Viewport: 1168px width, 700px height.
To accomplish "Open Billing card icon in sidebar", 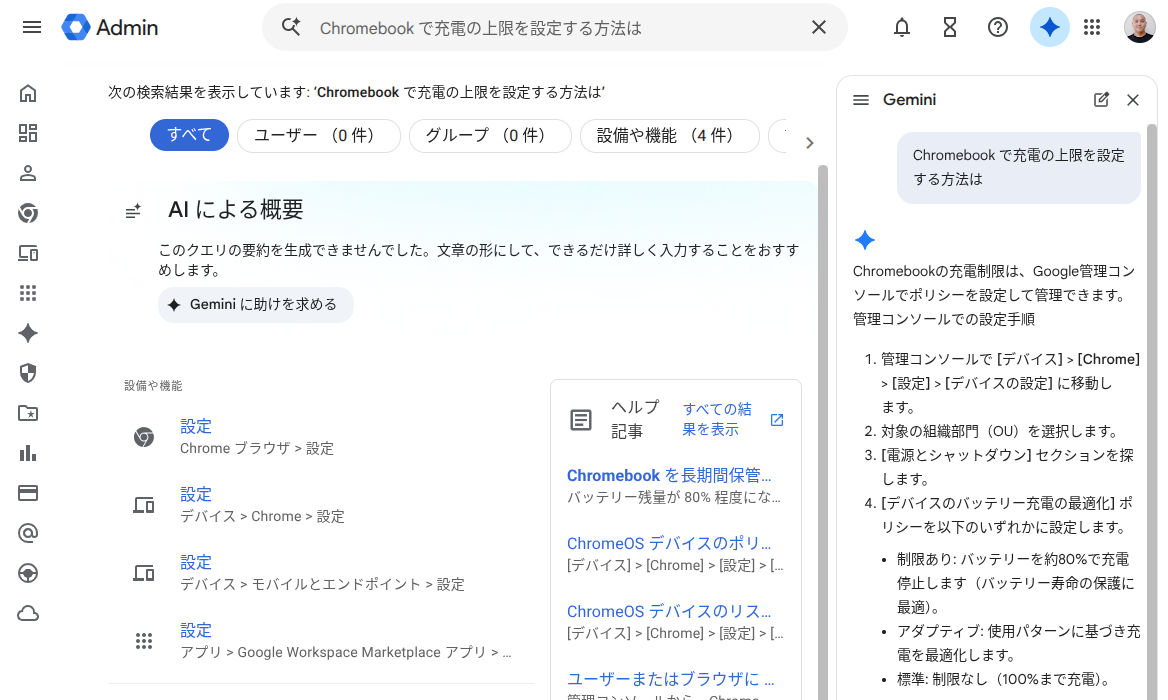I will pos(28,493).
